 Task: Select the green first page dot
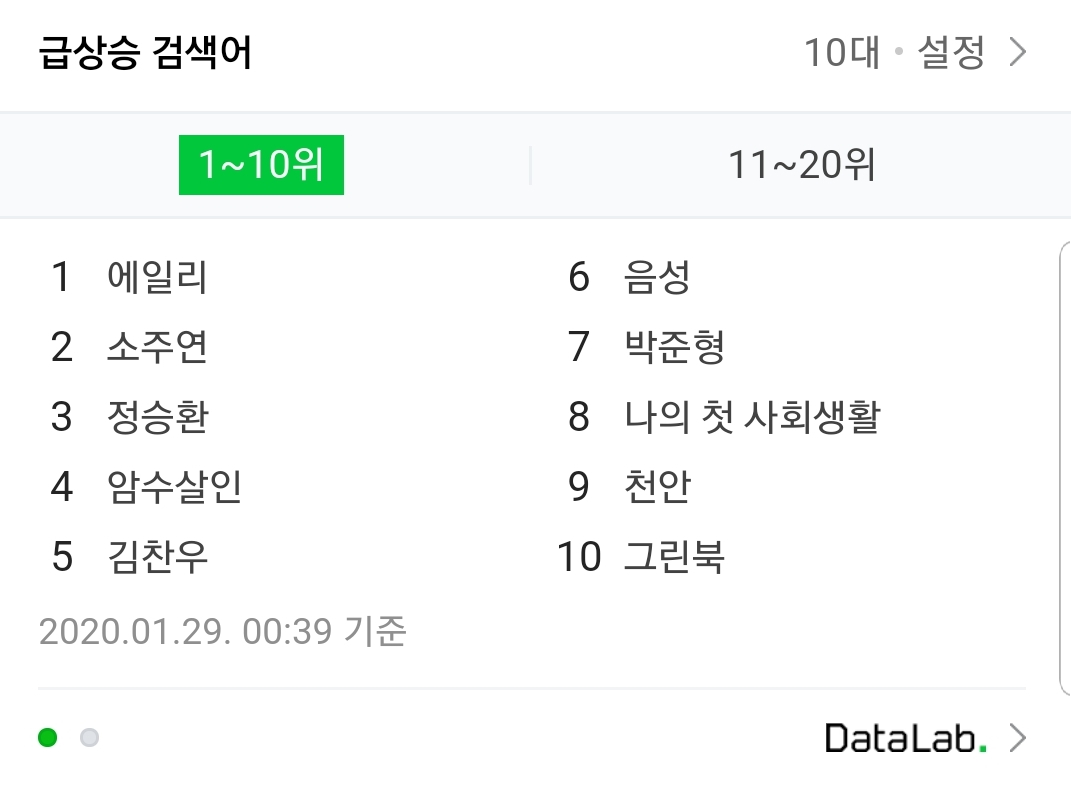pyautogui.click(x=48, y=737)
